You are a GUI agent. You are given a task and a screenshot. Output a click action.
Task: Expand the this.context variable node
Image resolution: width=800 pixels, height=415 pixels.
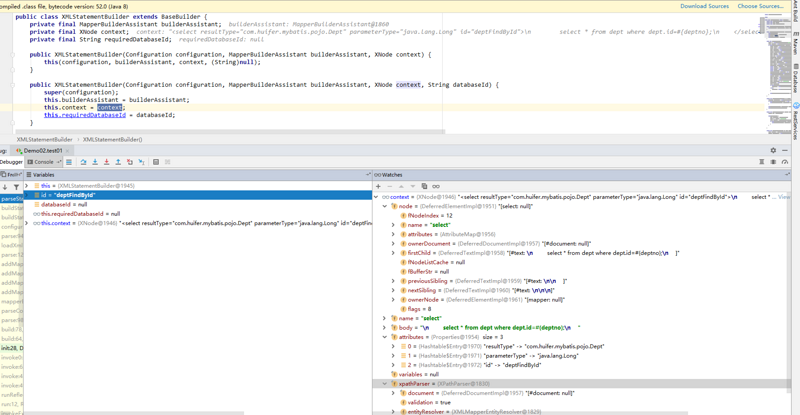(x=27, y=223)
